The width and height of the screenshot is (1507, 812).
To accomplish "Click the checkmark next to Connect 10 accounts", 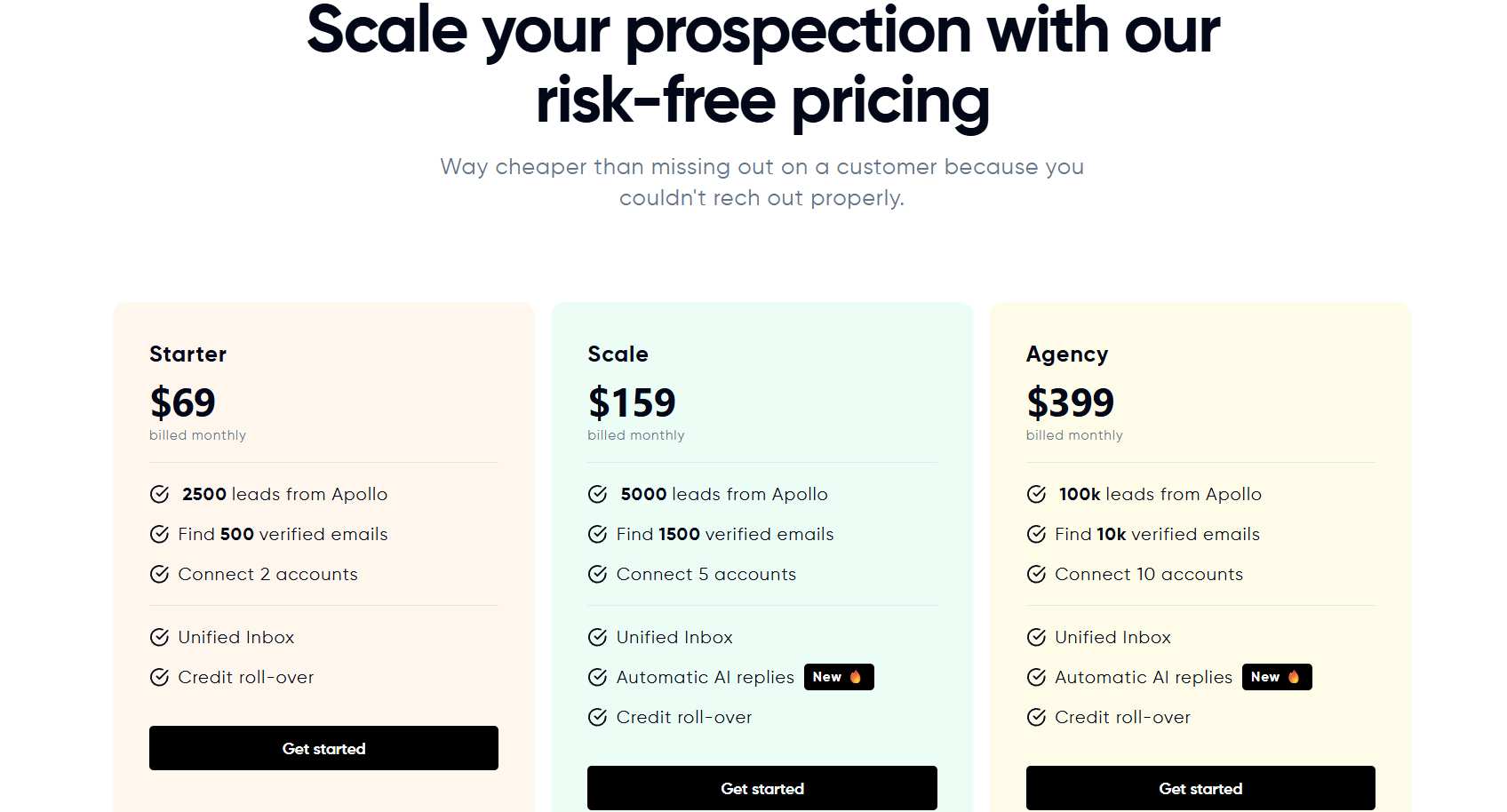I will [x=1036, y=574].
